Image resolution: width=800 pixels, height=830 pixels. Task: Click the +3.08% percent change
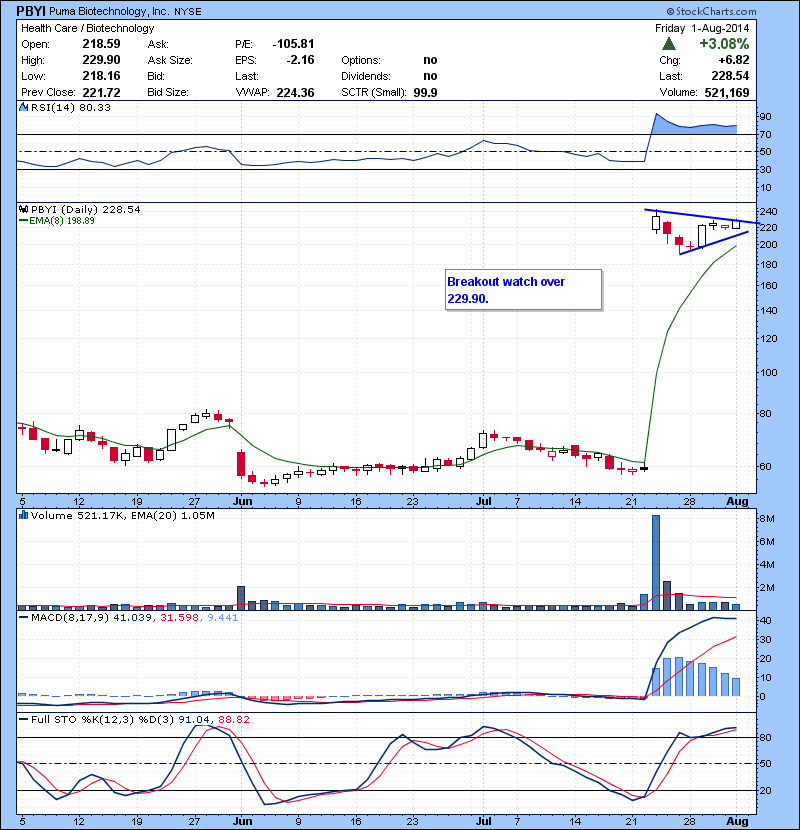(x=724, y=43)
